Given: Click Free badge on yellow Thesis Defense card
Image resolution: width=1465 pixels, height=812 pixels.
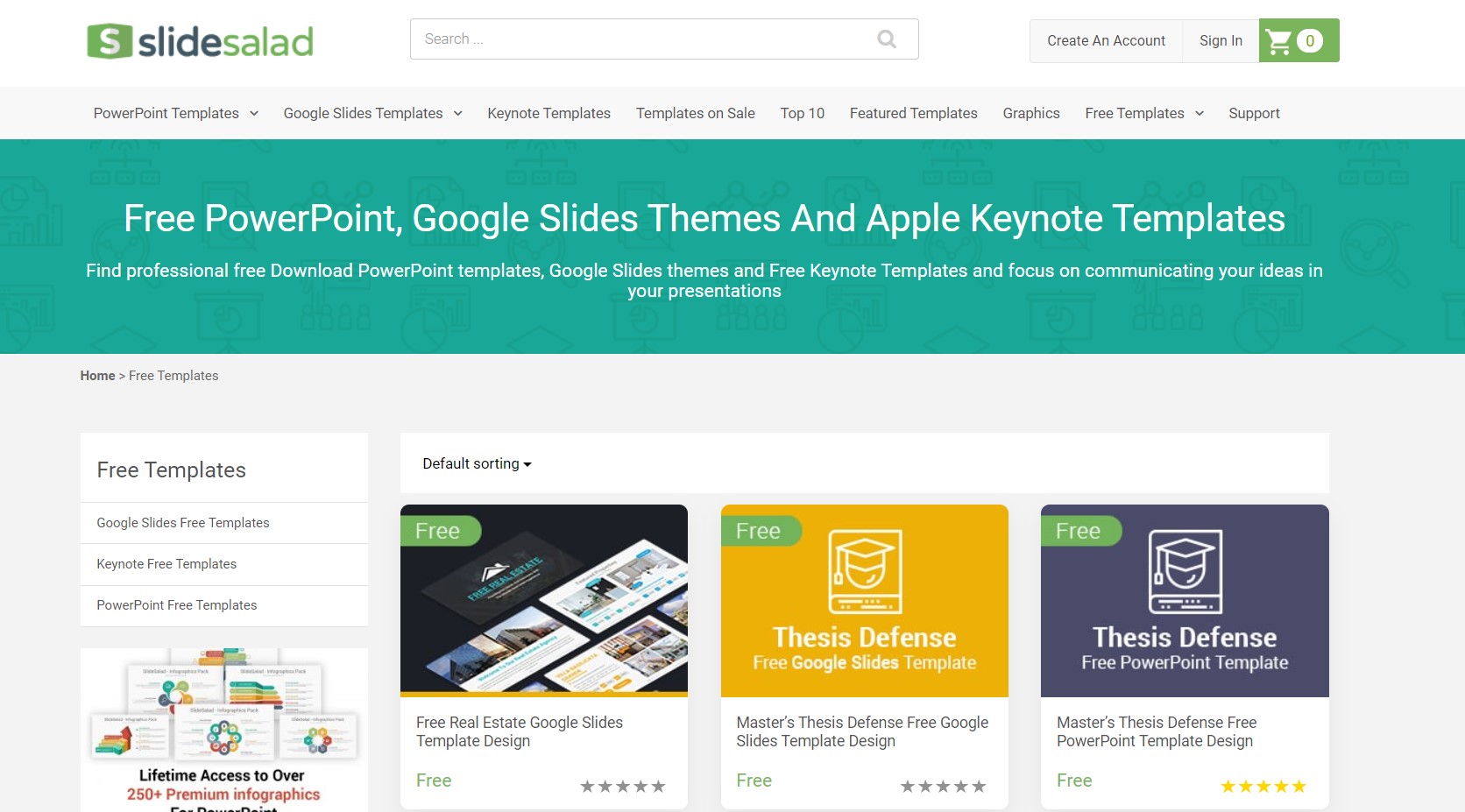Looking at the screenshot, I should [x=761, y=531].
